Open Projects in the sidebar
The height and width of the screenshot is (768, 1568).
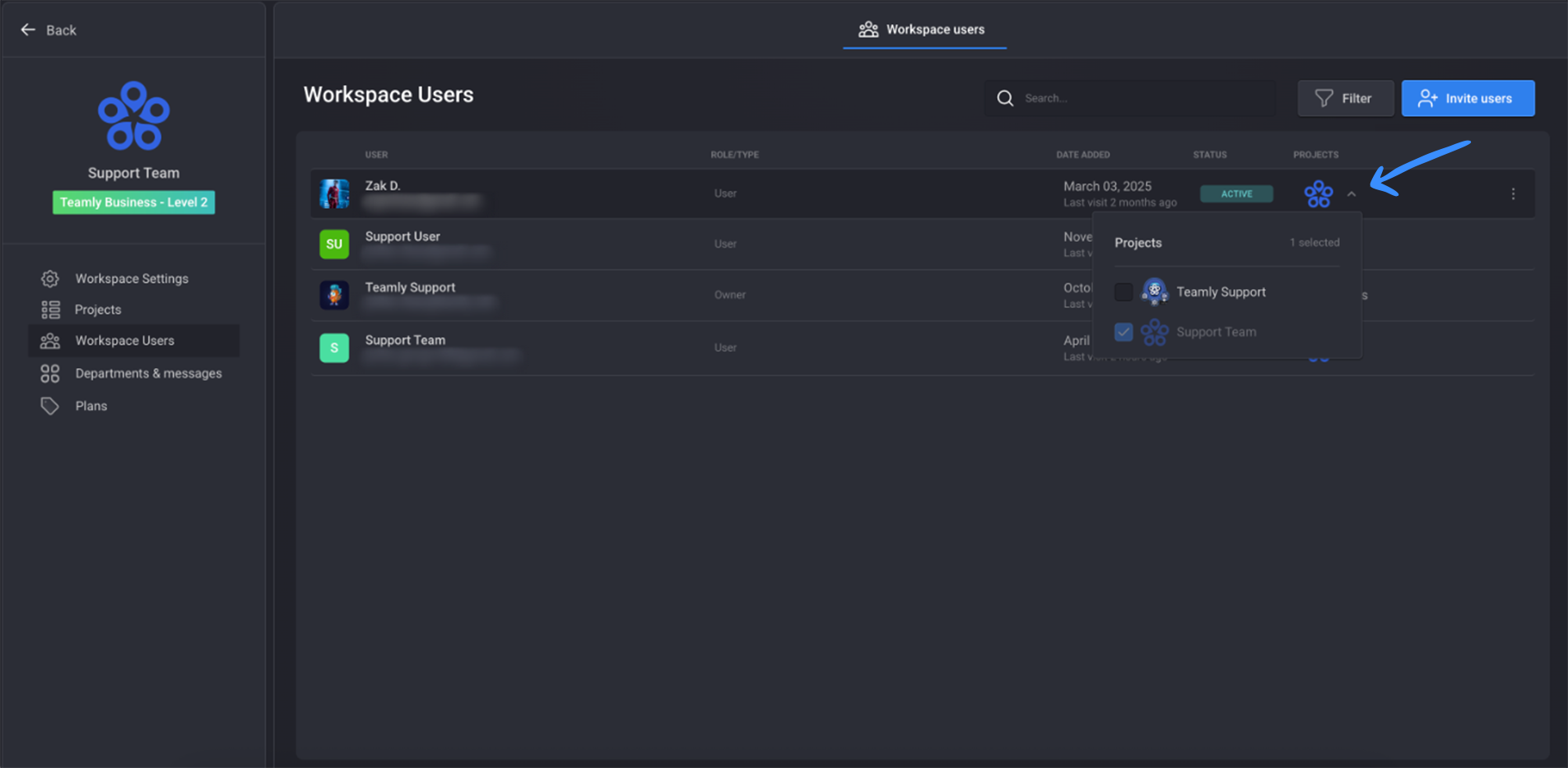(98, 310)
